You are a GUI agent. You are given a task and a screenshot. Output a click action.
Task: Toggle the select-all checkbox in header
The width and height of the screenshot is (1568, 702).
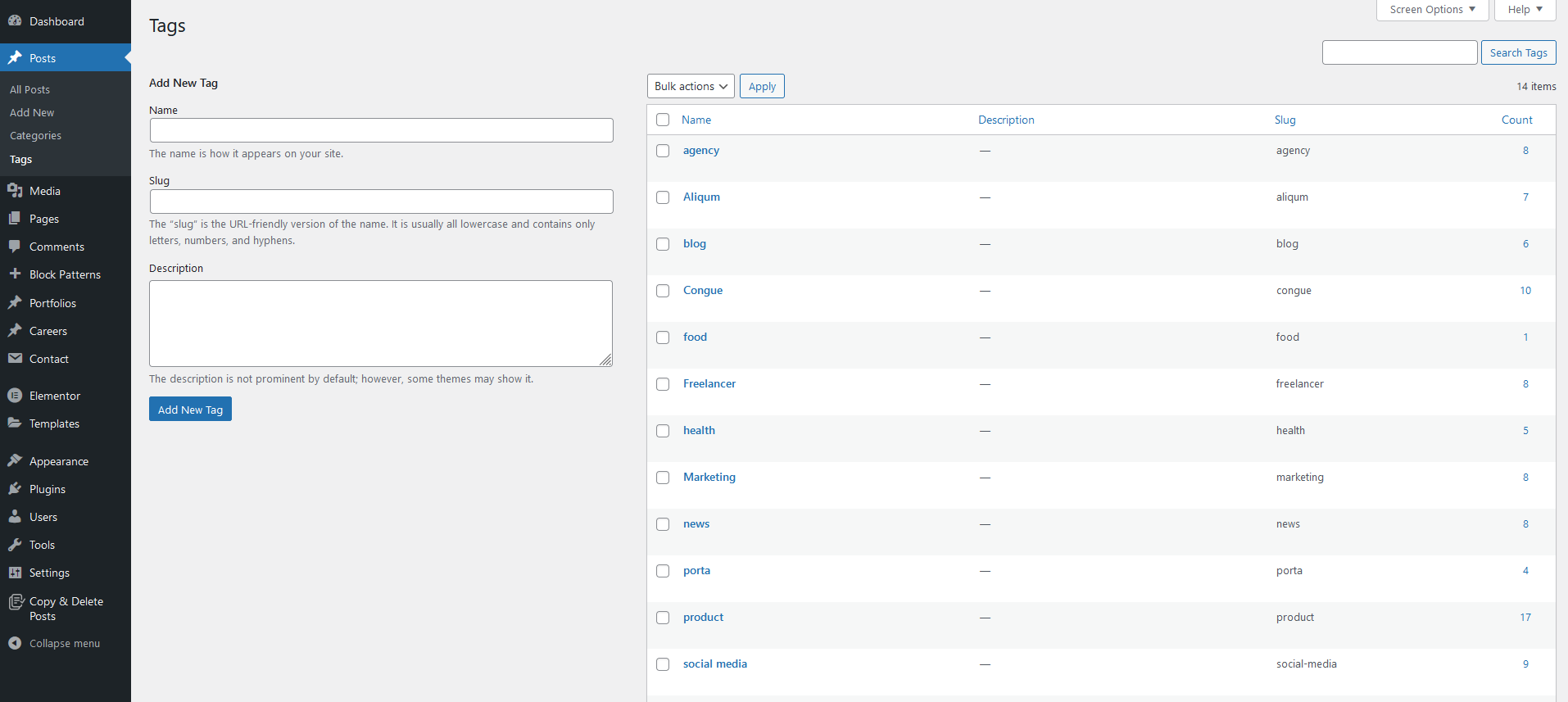click(x=663, y=120)
